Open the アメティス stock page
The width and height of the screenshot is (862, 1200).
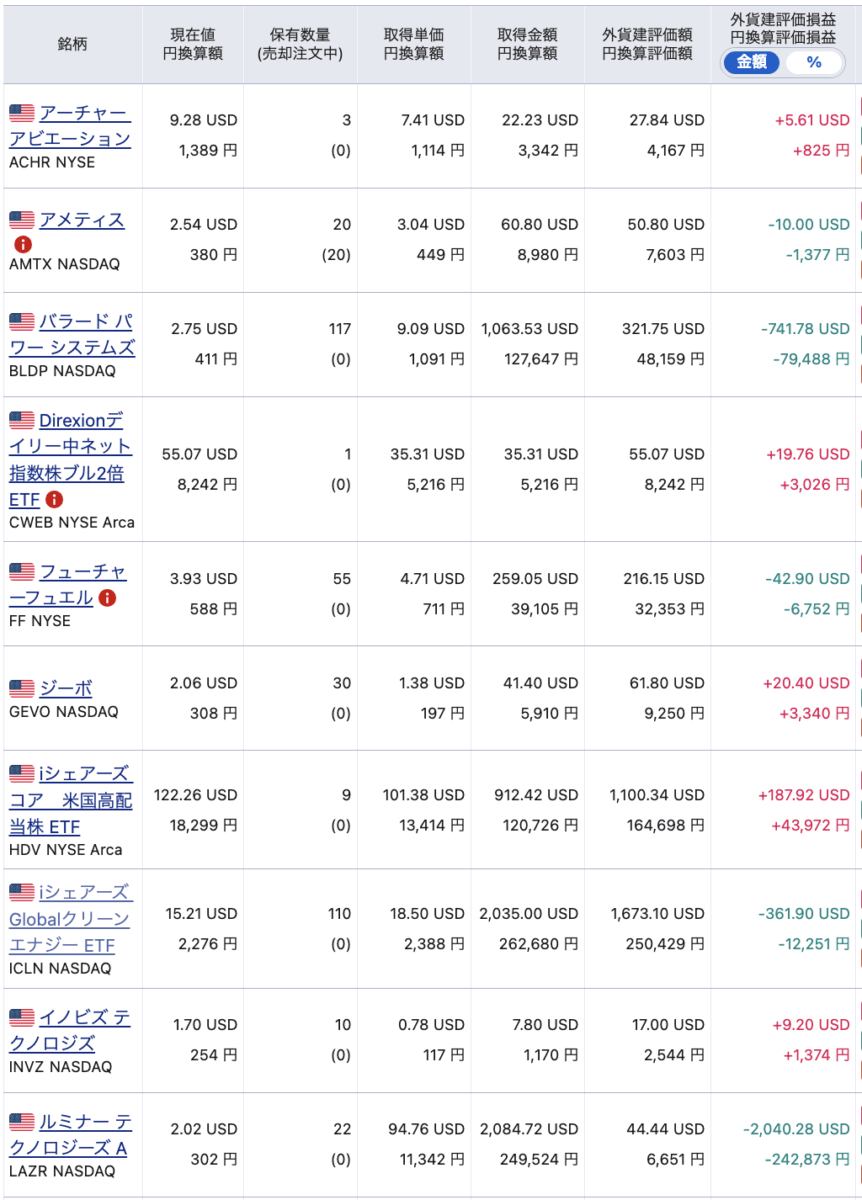[x=82, y=220]
